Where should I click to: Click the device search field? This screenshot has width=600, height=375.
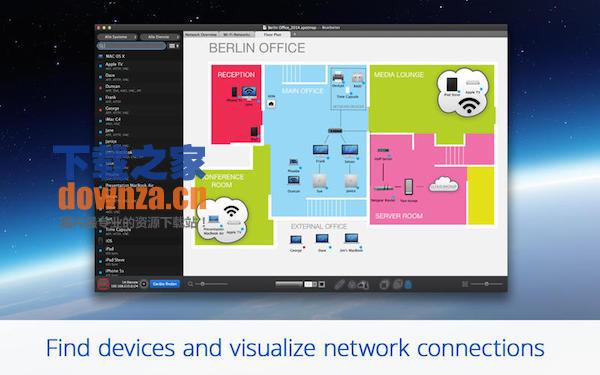(x=132, y=46)
